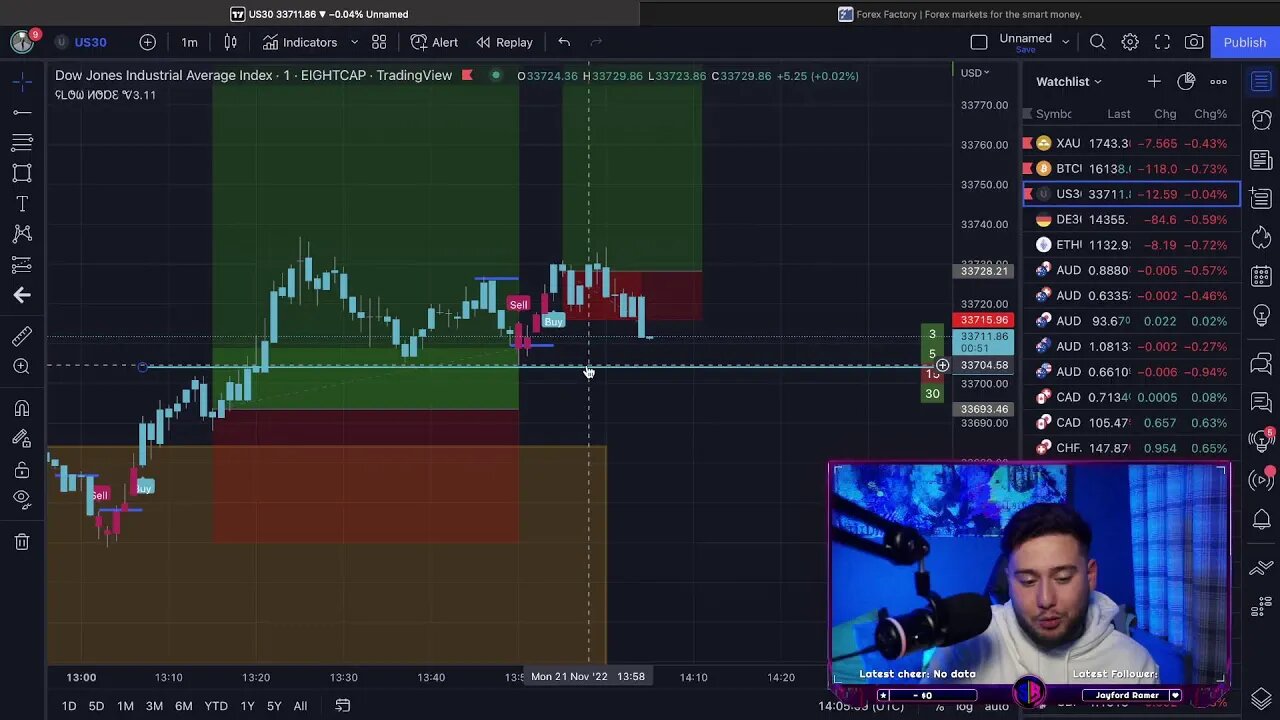Open the patterns drawing tool
Viewport: 1280px width, 720px height.
coord(22,233)
